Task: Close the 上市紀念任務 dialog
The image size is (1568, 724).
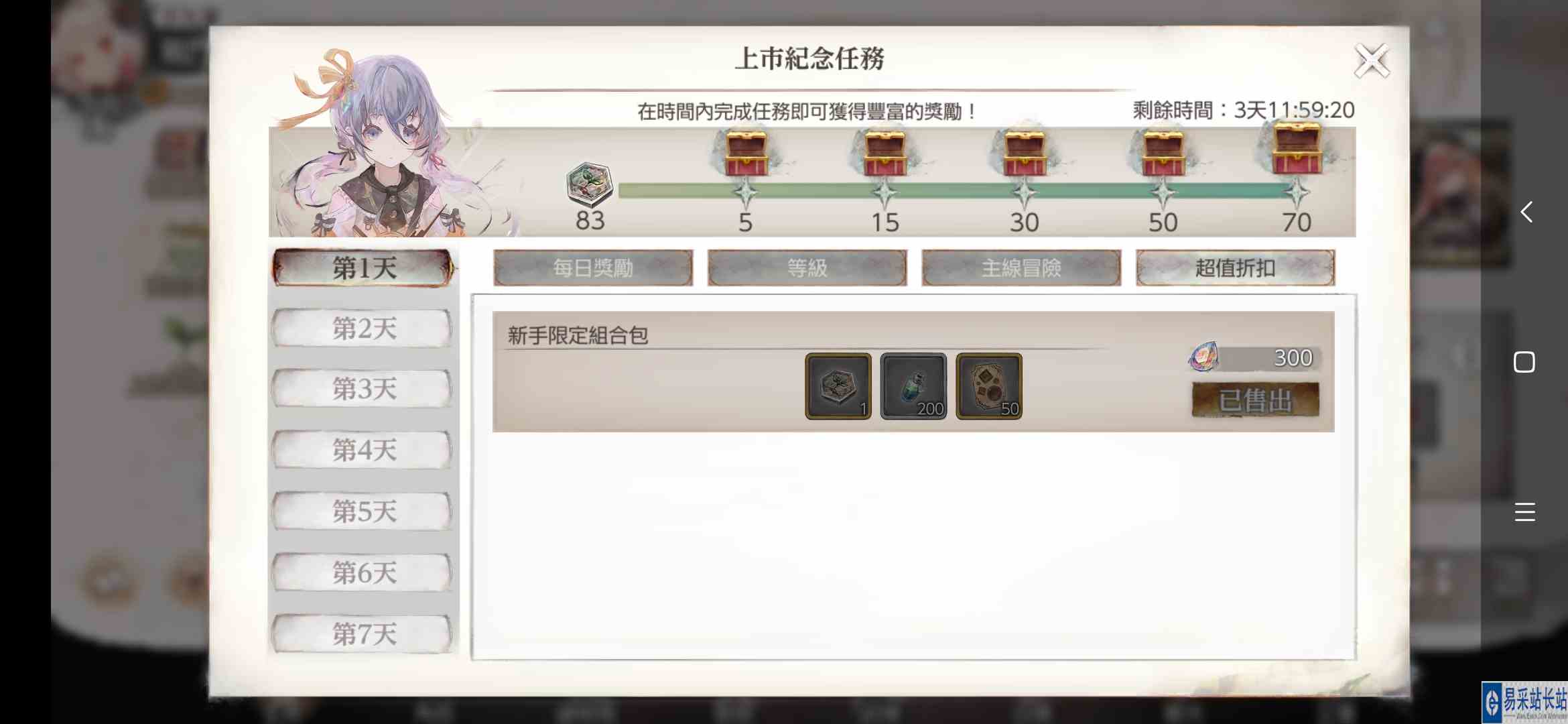Action: pos(1372,61)
